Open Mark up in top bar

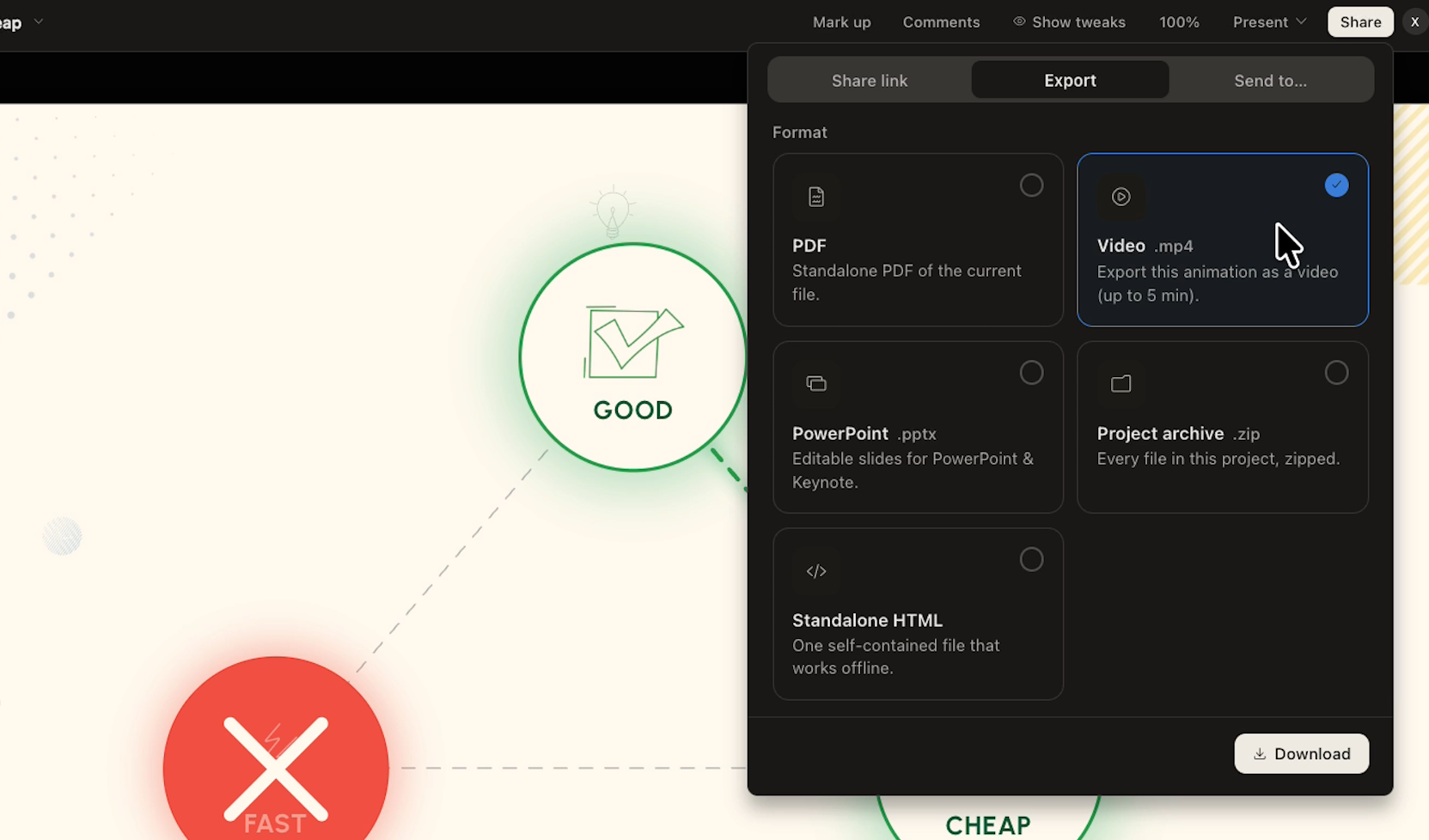pos(841,22)
